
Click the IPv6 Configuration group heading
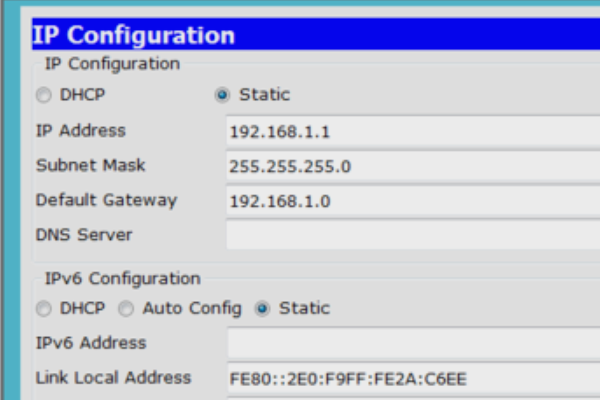click(122, 279)
